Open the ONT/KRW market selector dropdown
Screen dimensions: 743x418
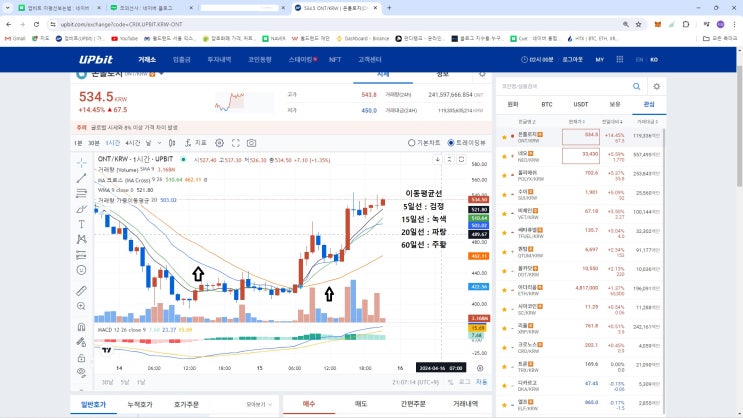coord(162,74)
